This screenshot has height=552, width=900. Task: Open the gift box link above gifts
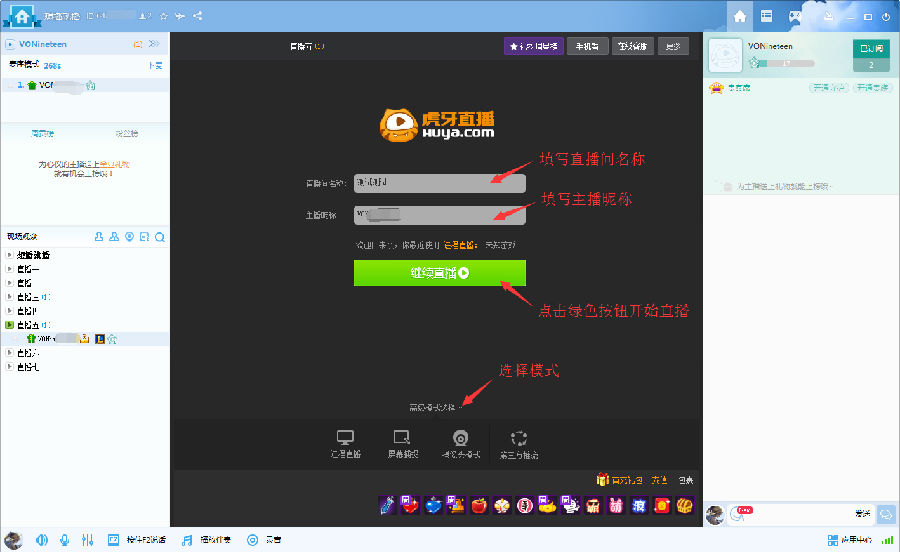point(620,480)
